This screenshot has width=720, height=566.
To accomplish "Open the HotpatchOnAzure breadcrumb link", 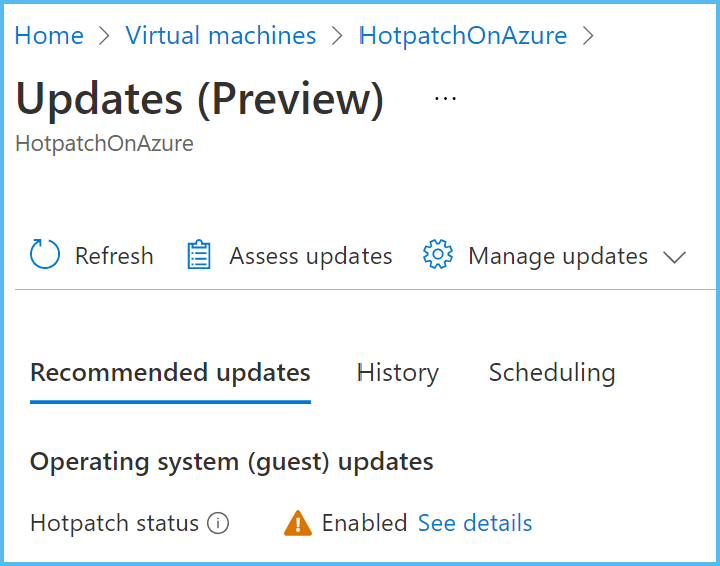I will 463,36.
